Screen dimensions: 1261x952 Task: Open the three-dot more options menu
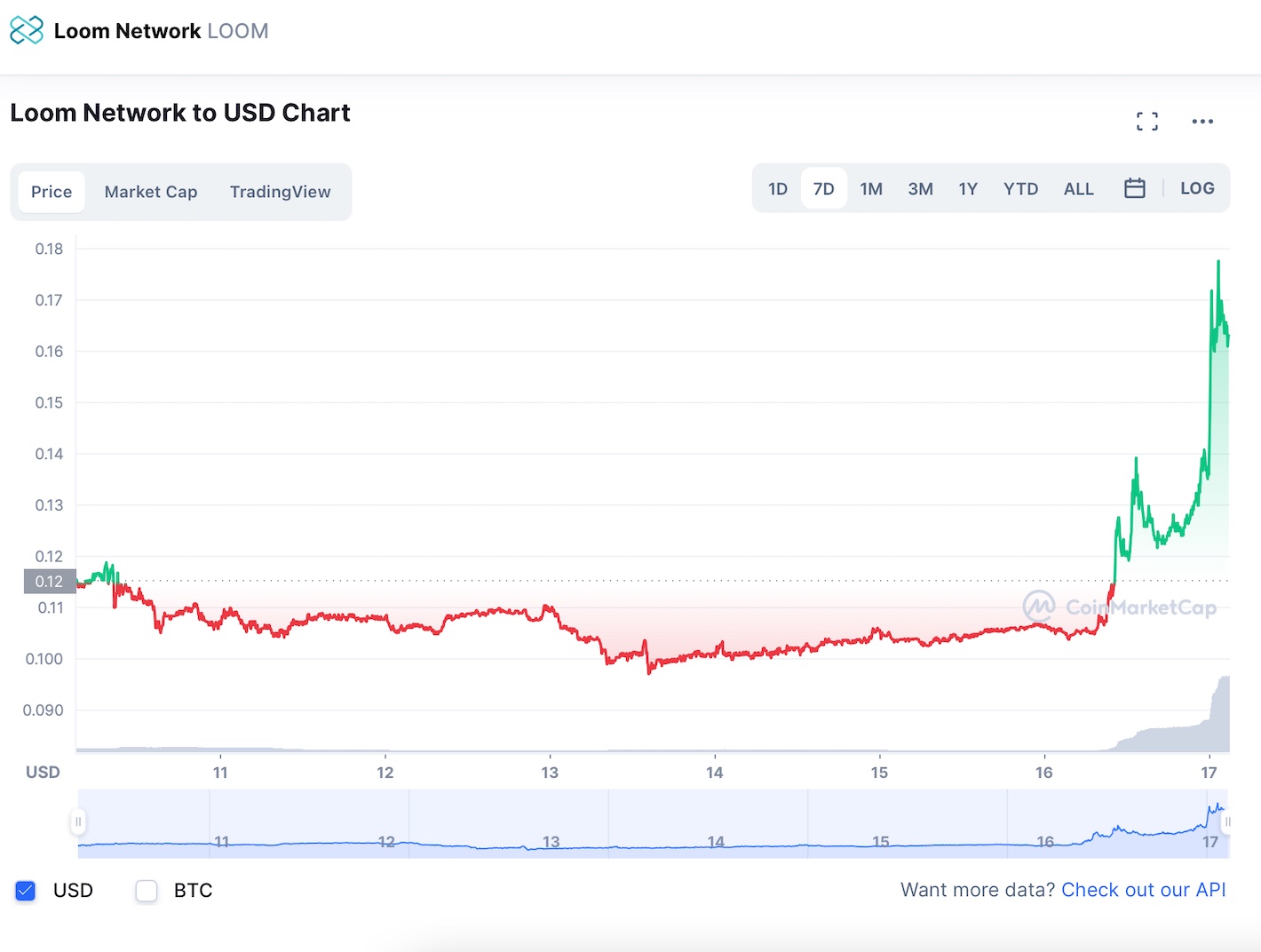[x=1202, y=122]
